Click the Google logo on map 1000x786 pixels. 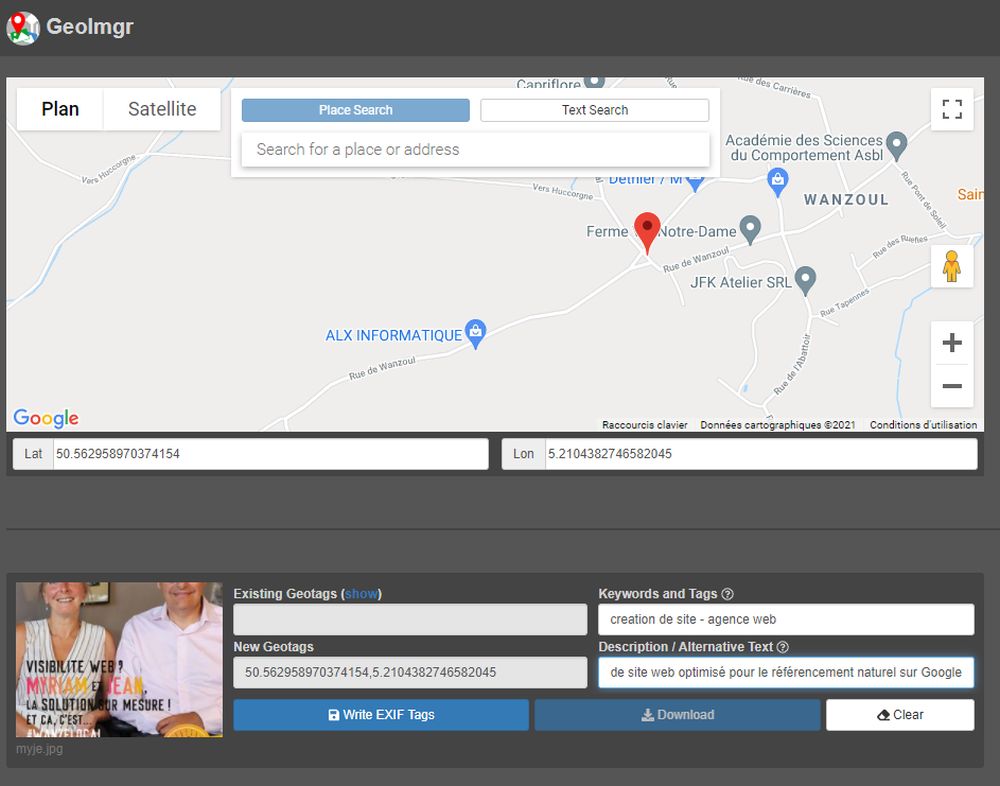46,418
